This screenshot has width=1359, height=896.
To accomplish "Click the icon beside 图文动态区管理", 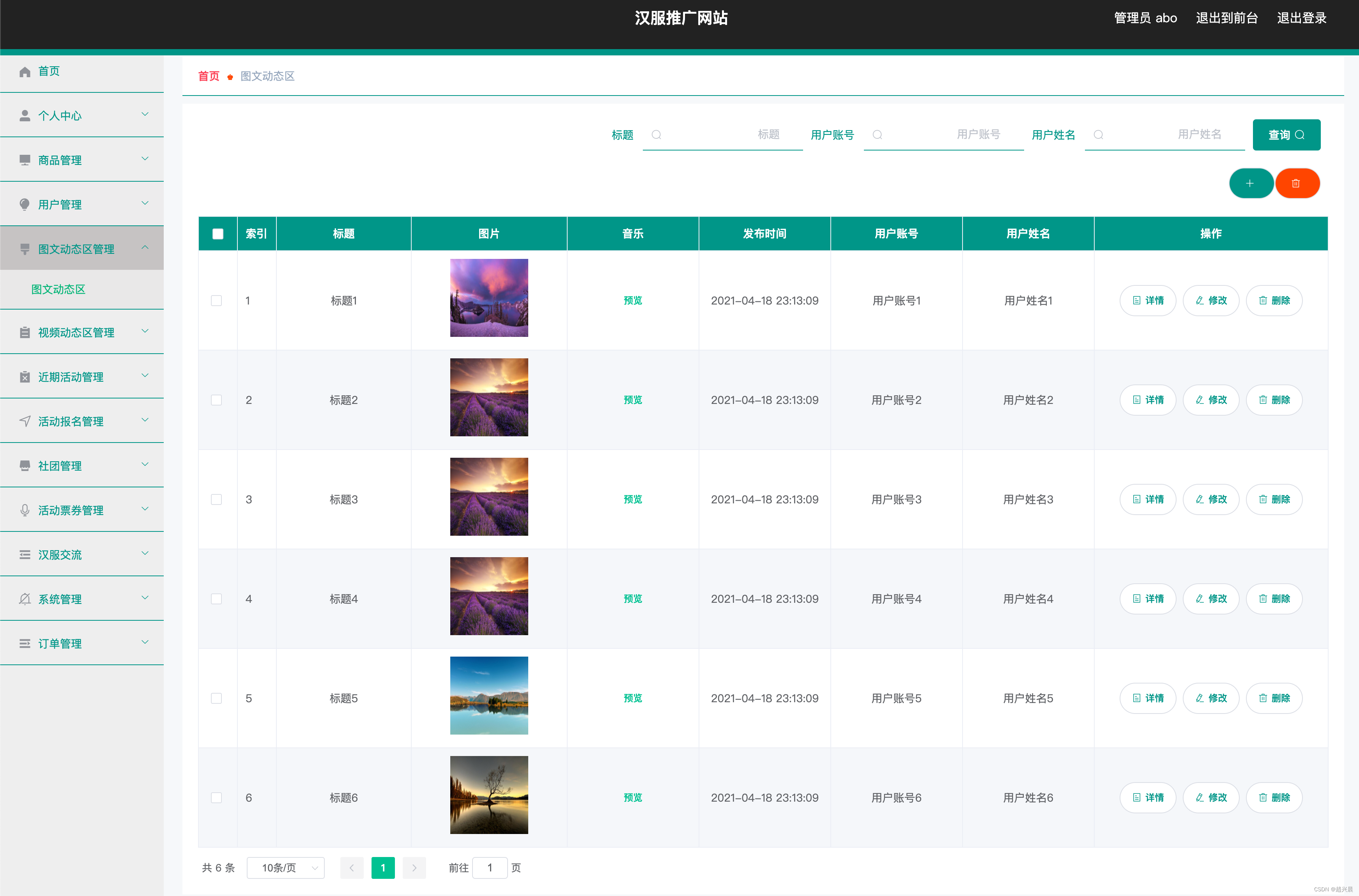I will click(25, 249).
